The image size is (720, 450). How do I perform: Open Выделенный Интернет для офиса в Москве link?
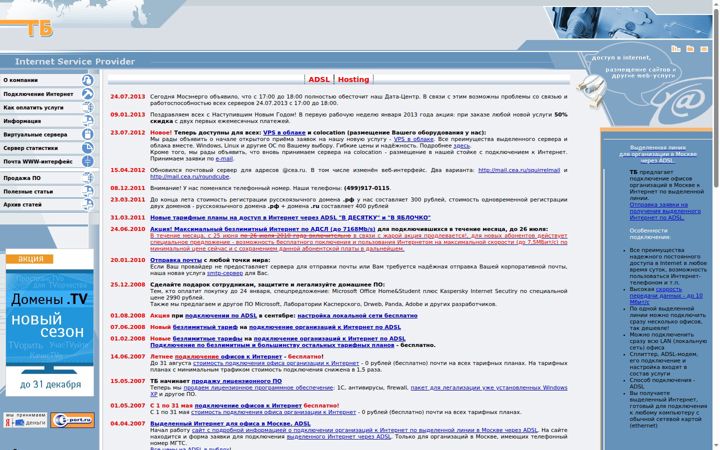coord(230,424)
